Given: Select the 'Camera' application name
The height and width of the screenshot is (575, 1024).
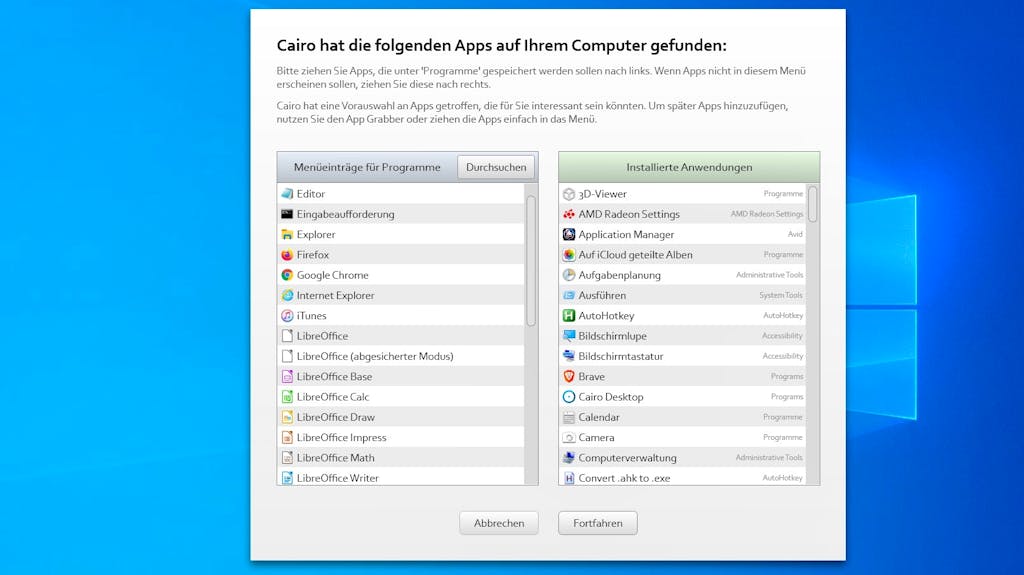Looking at the screenshot, I should tap(596, 437).
